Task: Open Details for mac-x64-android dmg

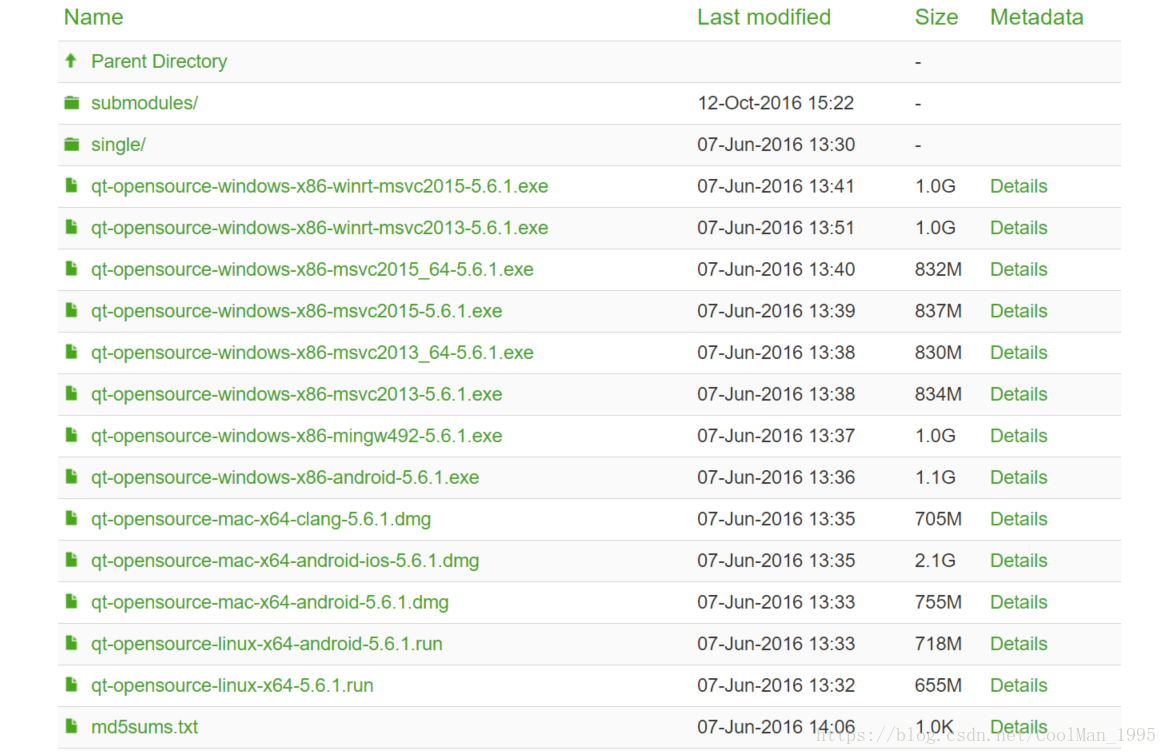Action: pyautogui.click(x=1018, y=602)
